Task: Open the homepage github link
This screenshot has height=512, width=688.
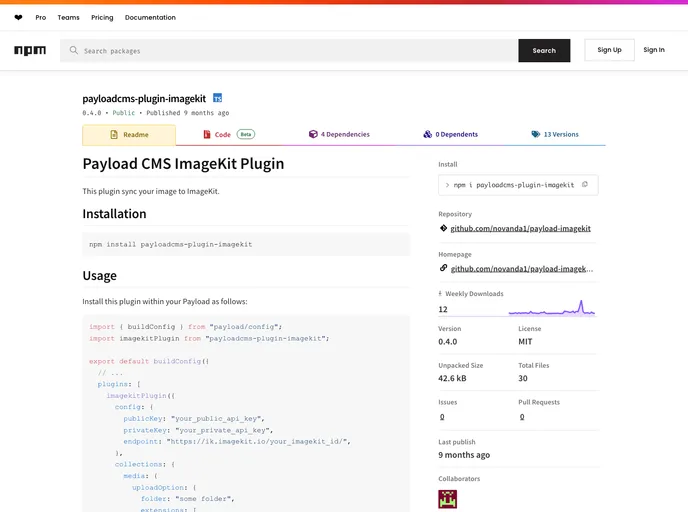Action: 522,269
